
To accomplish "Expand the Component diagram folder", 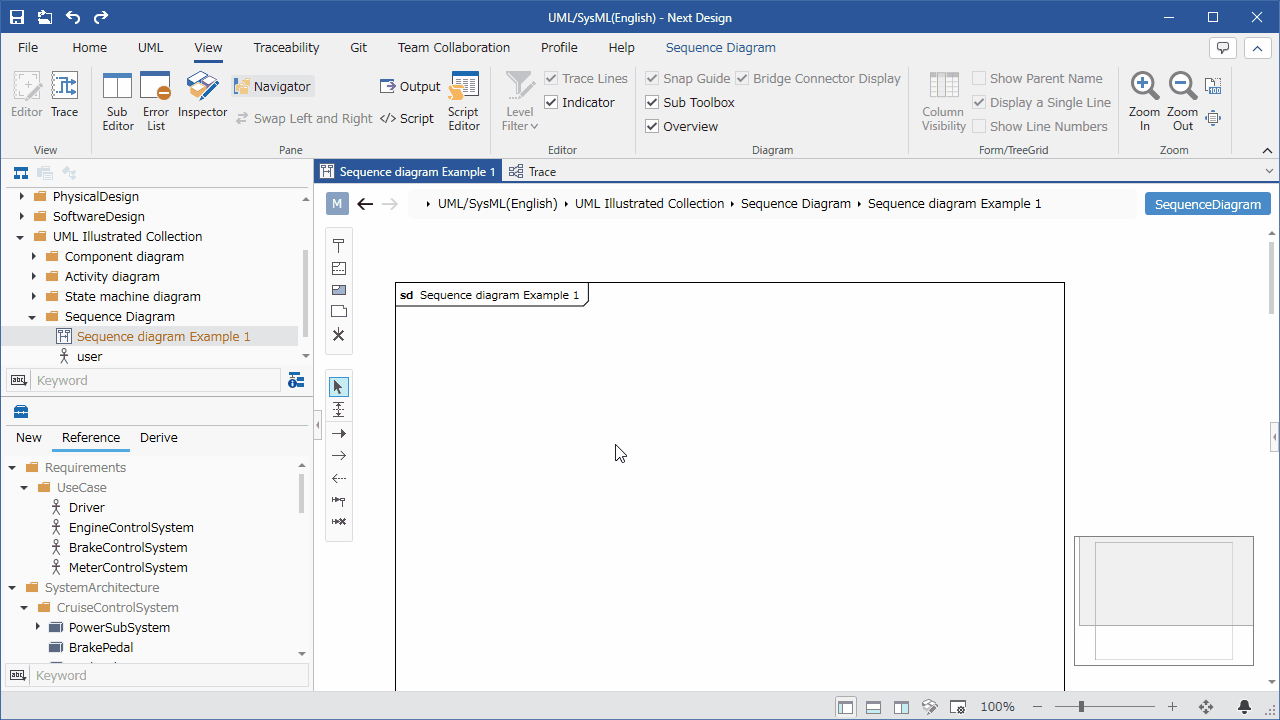I will (33, 257).
